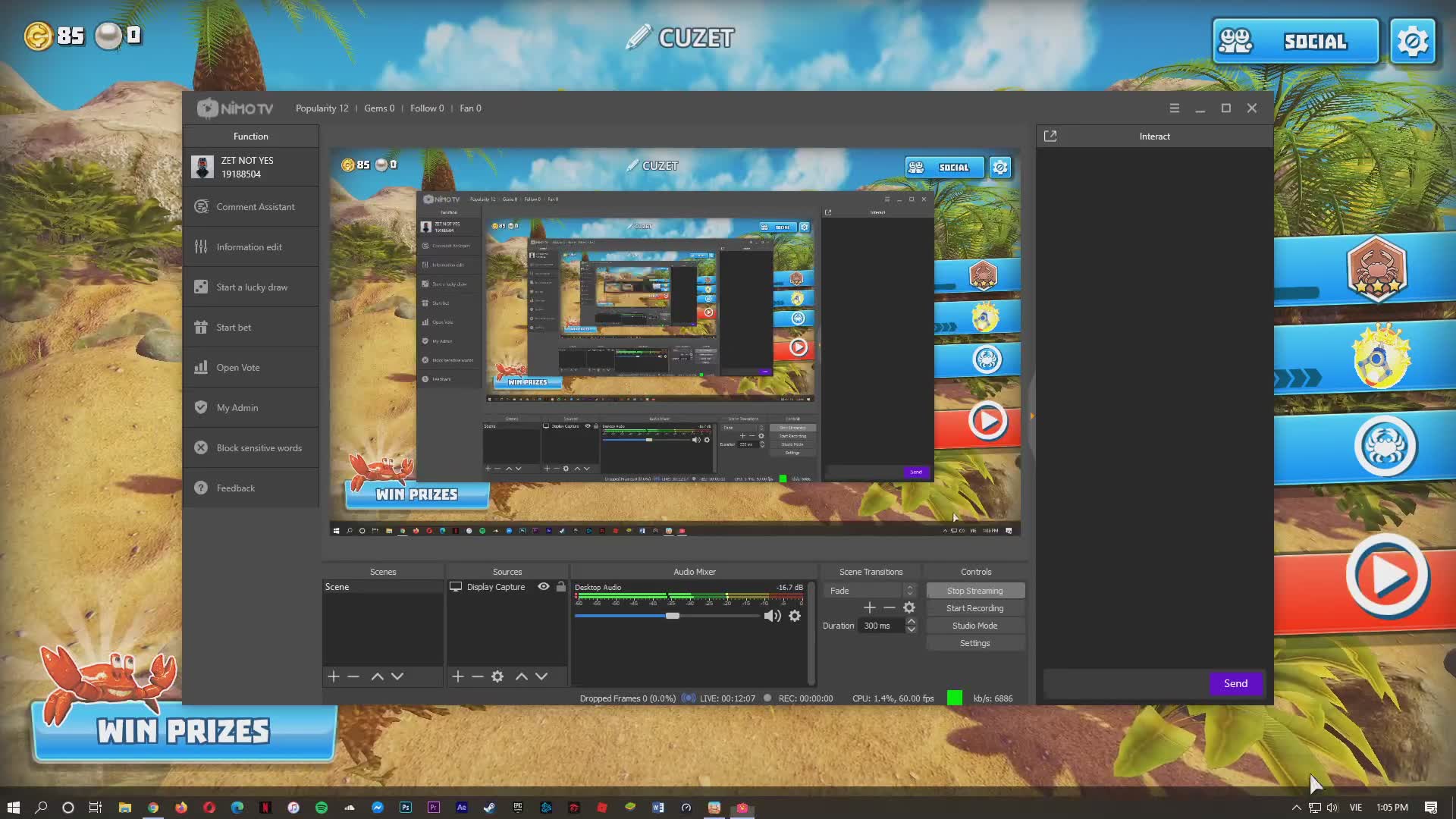Click the Start Recording button
The width and height of the screenshot is (1456, 819).
(974, 607)
